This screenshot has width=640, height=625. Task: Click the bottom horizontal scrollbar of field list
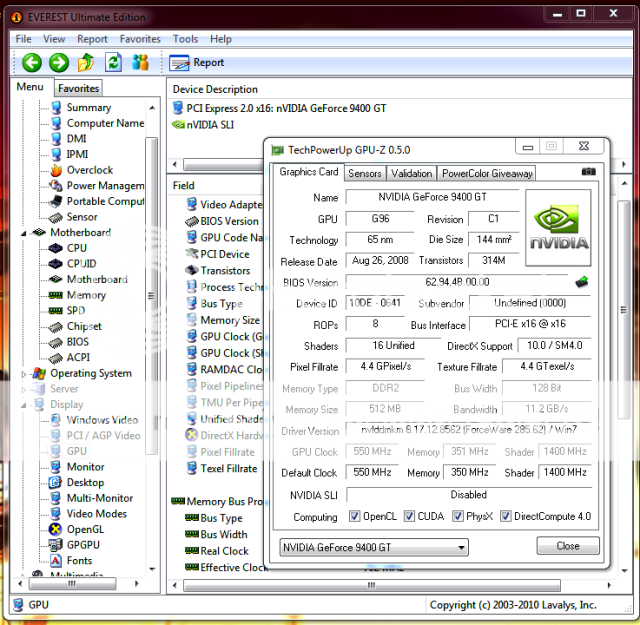click(371, 585)
